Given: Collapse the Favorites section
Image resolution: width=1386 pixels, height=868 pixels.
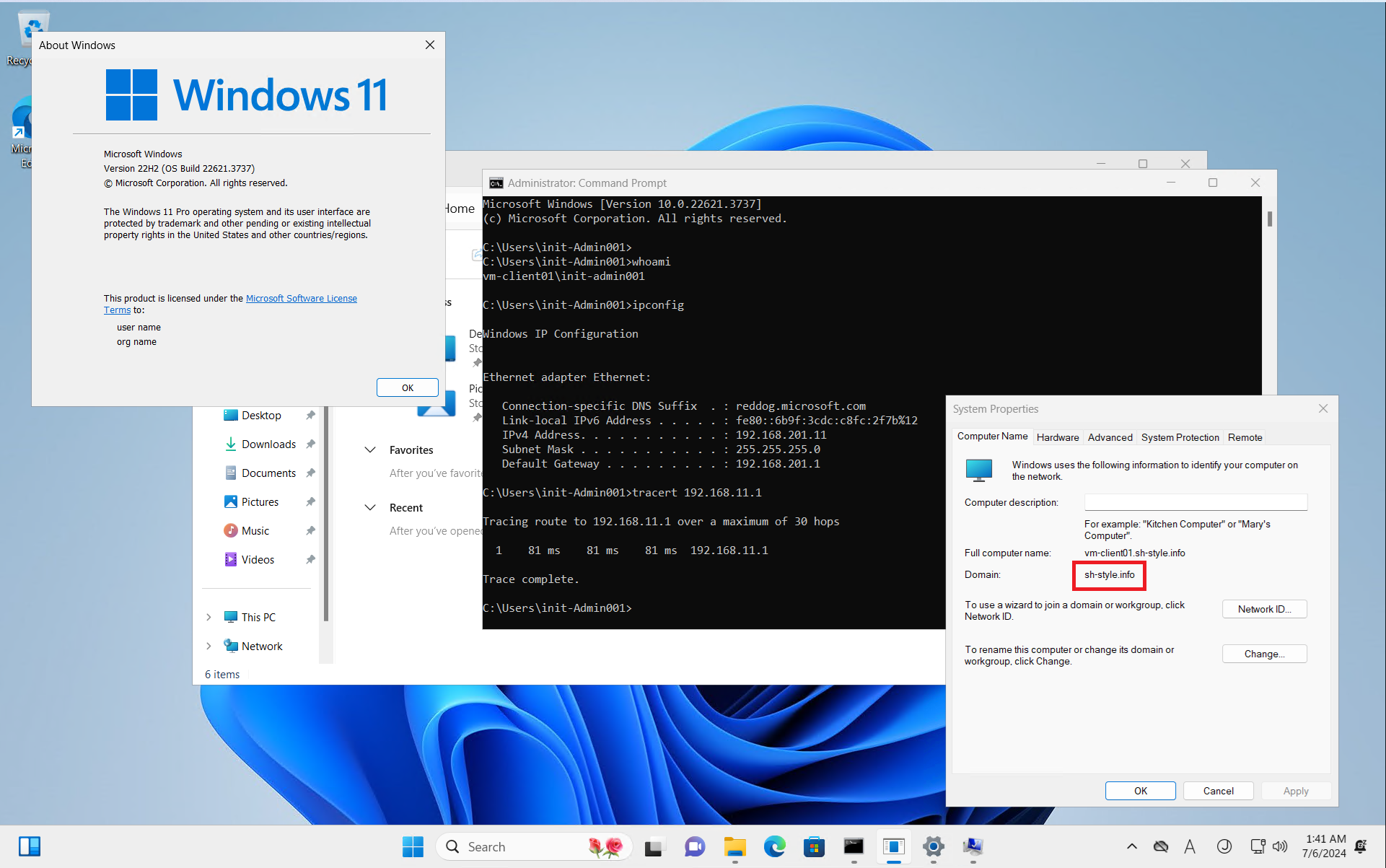Looking at the screenshot, I should (x=370, y=450).
